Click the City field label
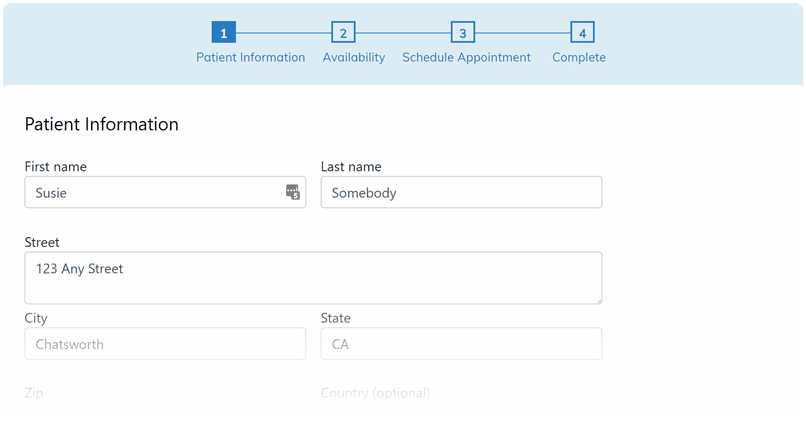This screenshot has width=806, height=422. (36, 318)
